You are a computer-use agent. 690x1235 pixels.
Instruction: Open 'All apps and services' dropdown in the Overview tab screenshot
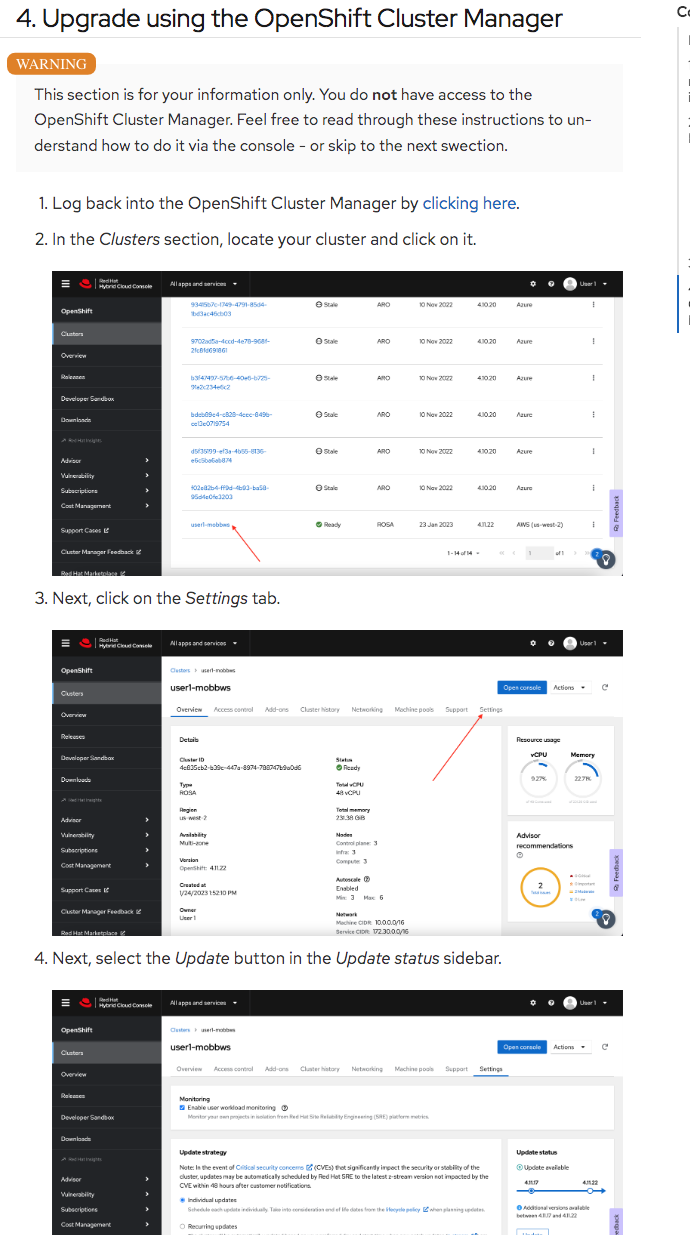[204, 643]
